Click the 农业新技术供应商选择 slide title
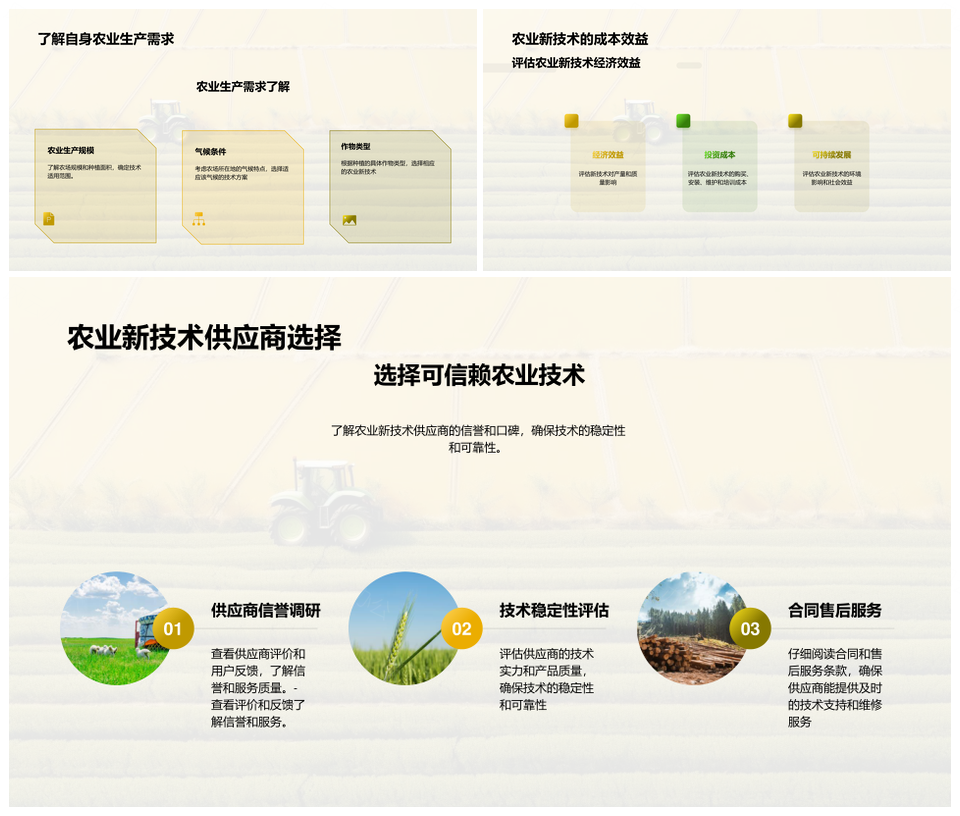960x816 pixels. click(x=204, y=338)
